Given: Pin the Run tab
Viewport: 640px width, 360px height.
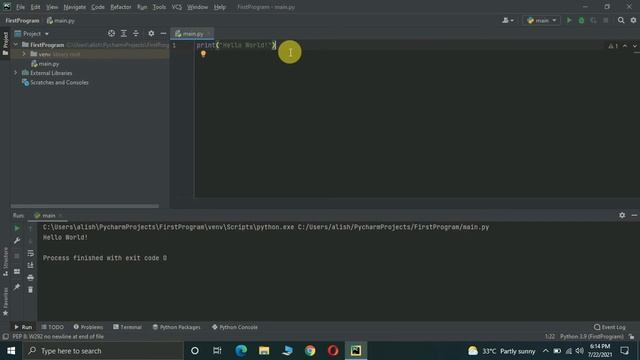Looking at the screenshot, I should 17,287.
